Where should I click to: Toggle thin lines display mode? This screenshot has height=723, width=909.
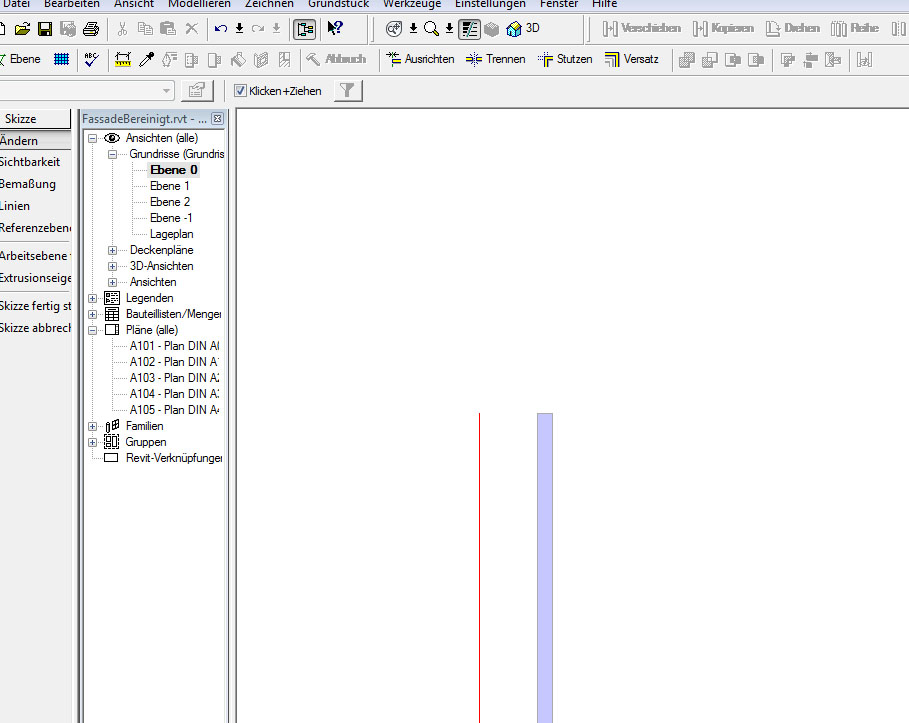(x=469, y=28)
